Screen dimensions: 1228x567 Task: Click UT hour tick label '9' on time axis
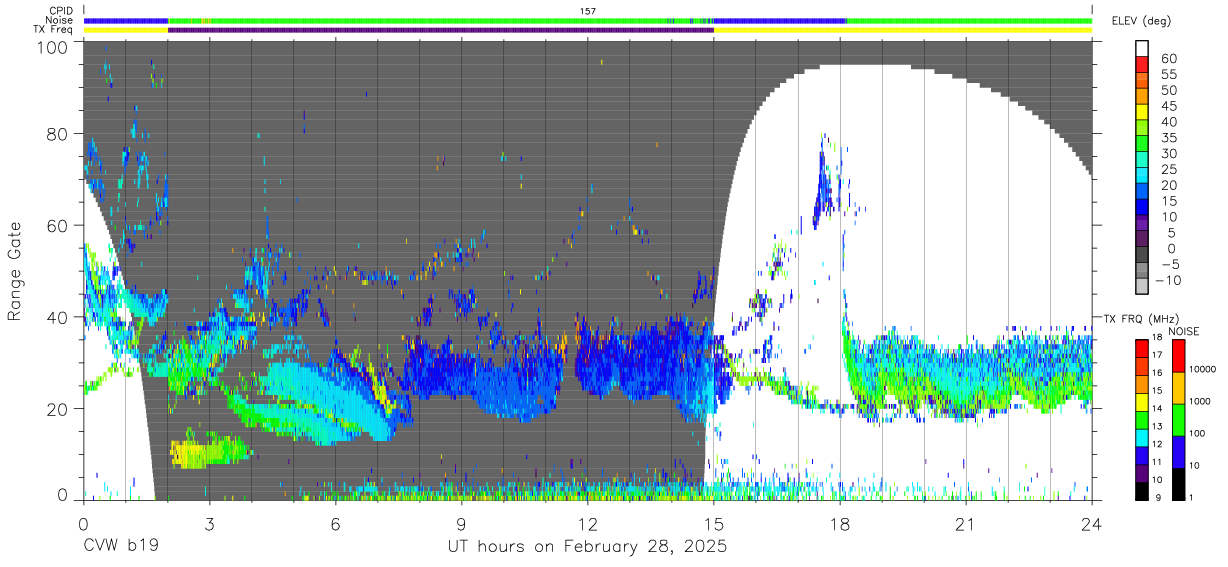(x=461, y=524)
